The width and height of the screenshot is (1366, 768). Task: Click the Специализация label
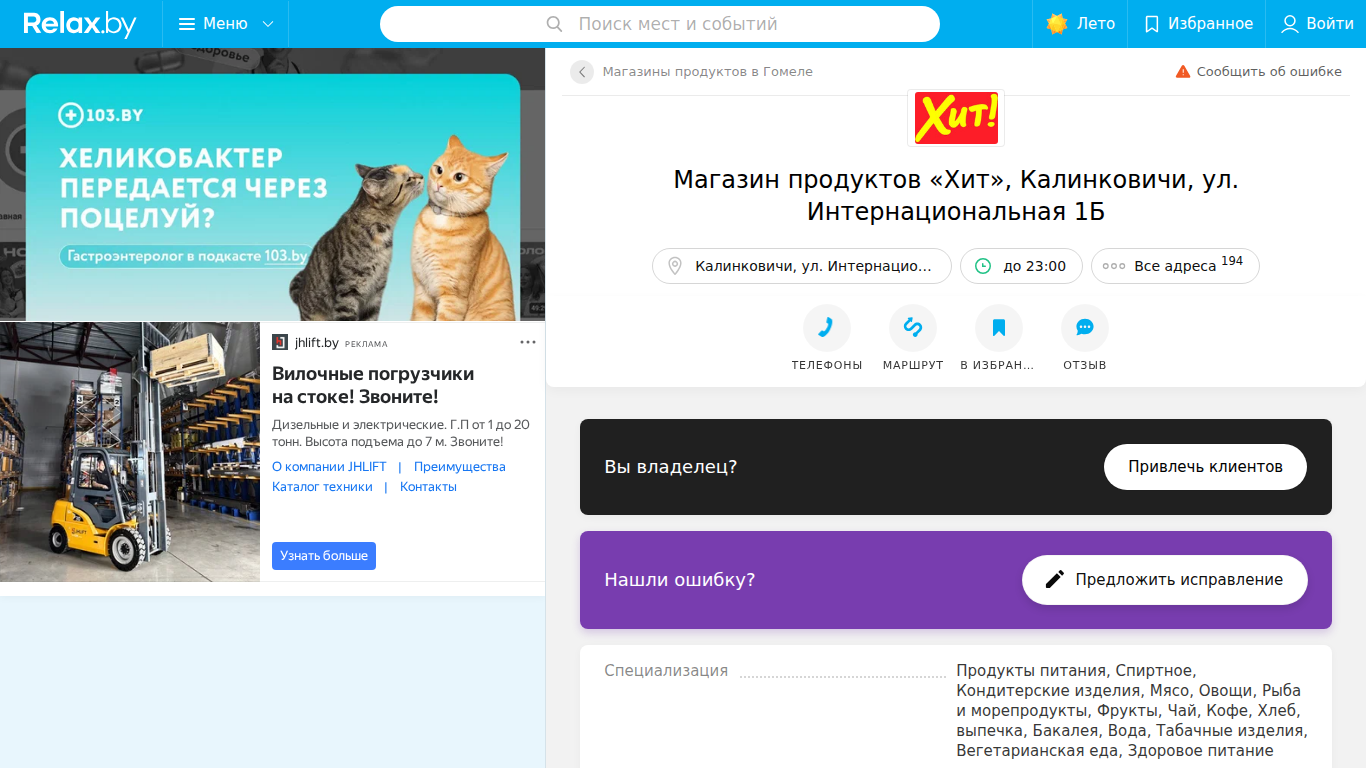coord(666,671)
